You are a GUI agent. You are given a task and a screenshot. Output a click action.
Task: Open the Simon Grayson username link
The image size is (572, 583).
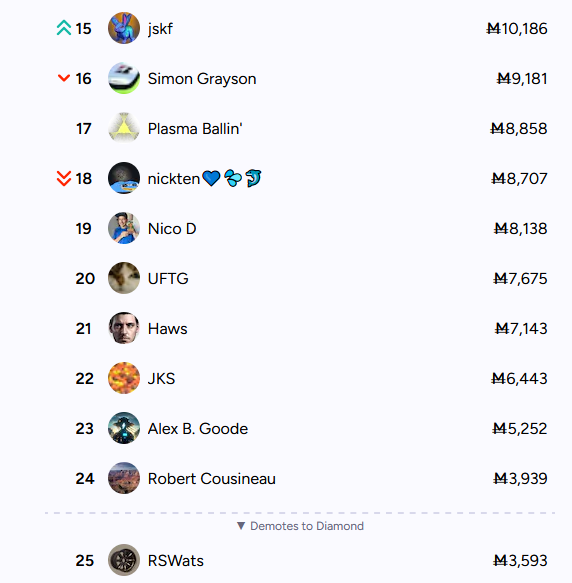(x=202, y=78)
